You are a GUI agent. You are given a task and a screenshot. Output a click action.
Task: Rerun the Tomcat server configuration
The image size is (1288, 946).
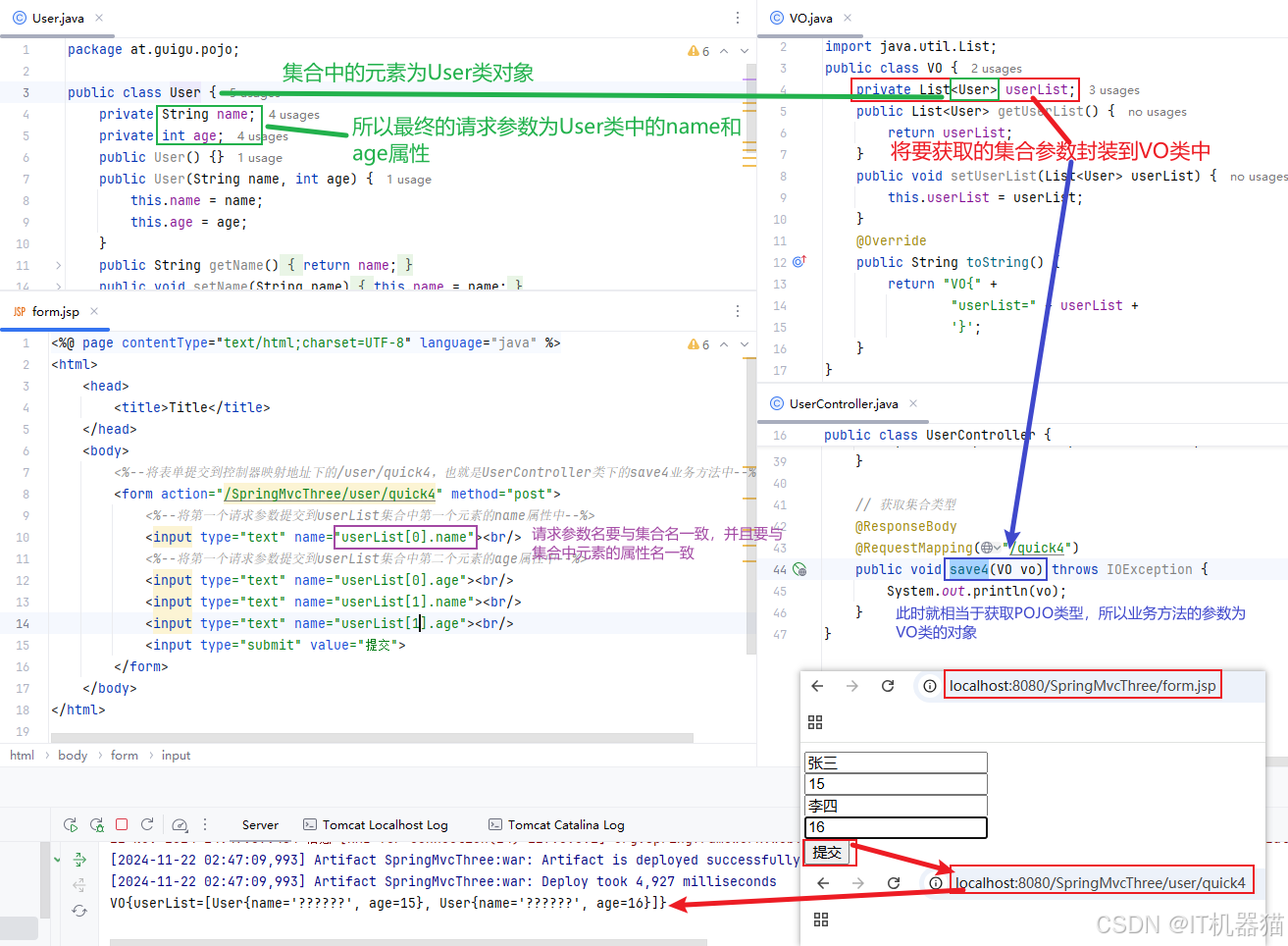pos(71,825)
